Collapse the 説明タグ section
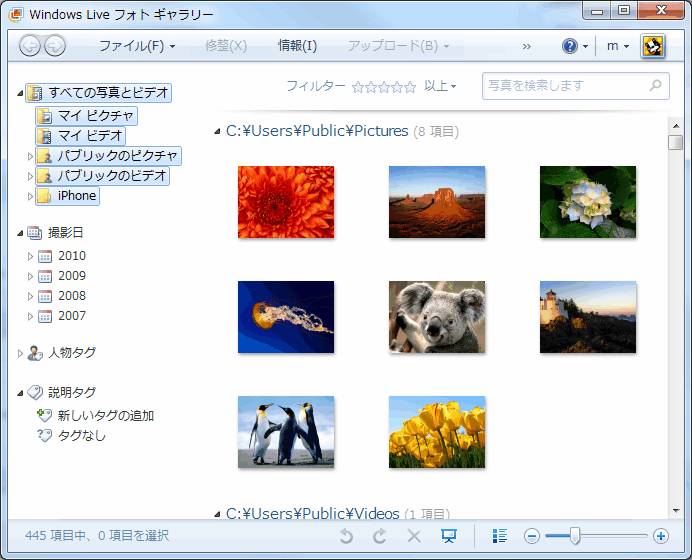692x560 pixels. (x=20, y=393)
